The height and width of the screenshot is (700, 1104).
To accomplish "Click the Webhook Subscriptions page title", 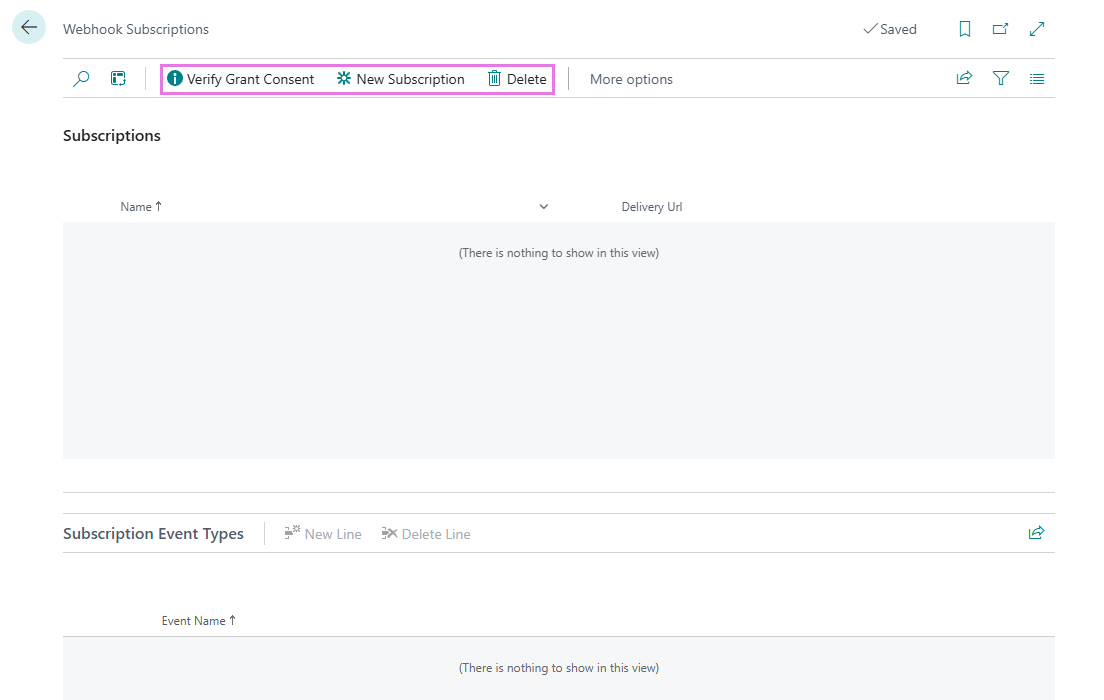I will [x=136, y=29].
